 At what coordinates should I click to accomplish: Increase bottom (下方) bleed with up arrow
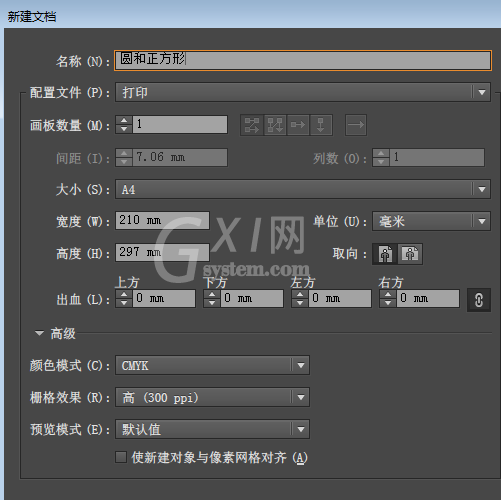tap(212, 294)
